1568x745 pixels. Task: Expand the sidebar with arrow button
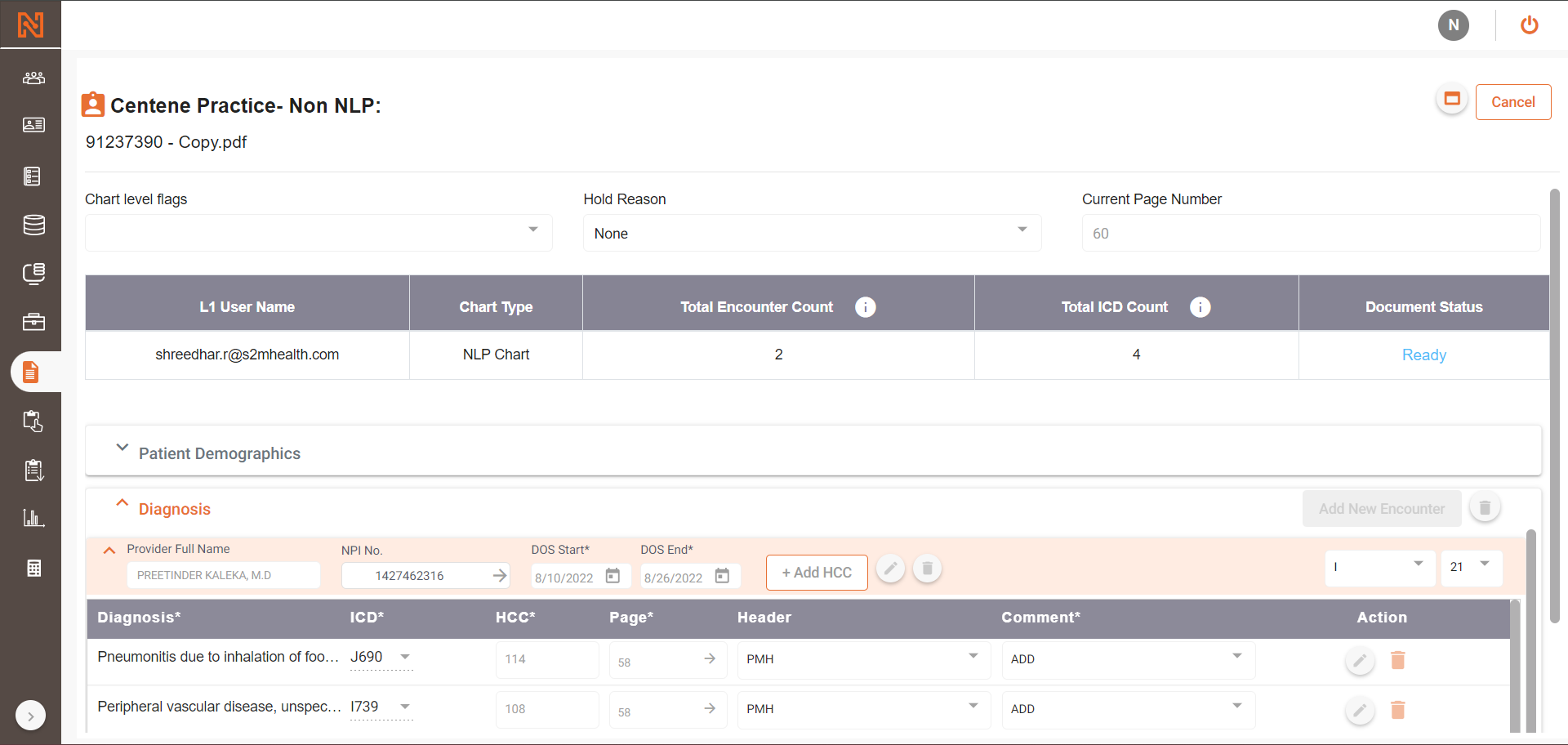pyautogui.click(x=30, y=716)
